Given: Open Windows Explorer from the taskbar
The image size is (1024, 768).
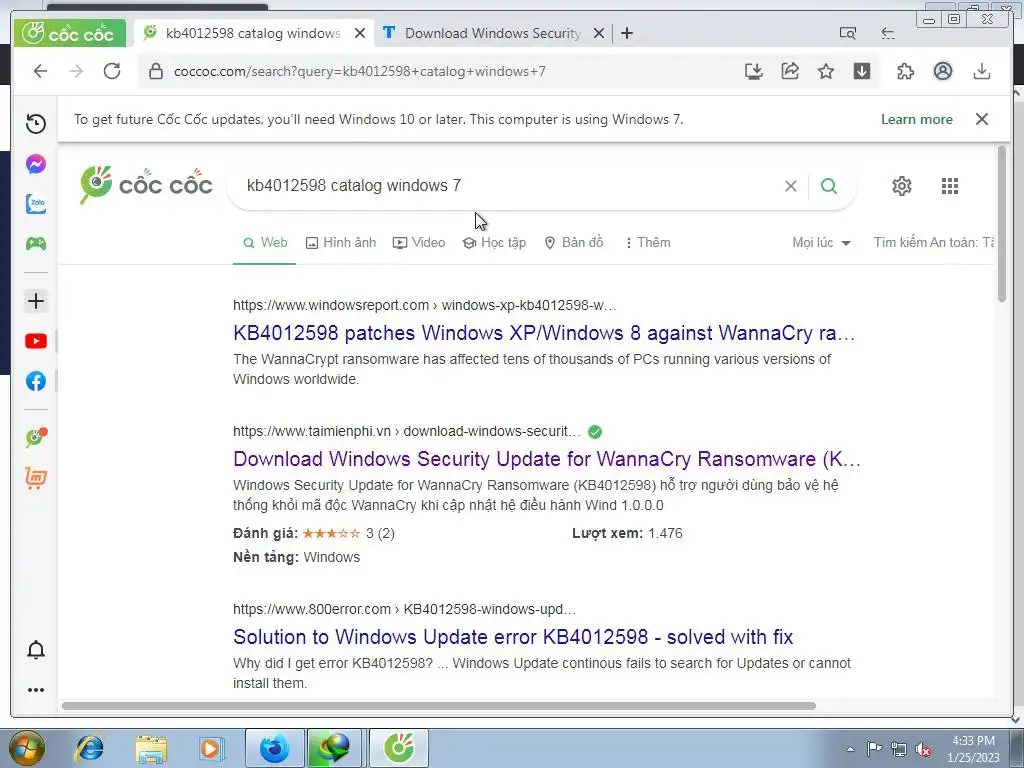Looking at the screenshot, I should click(151, 749).
